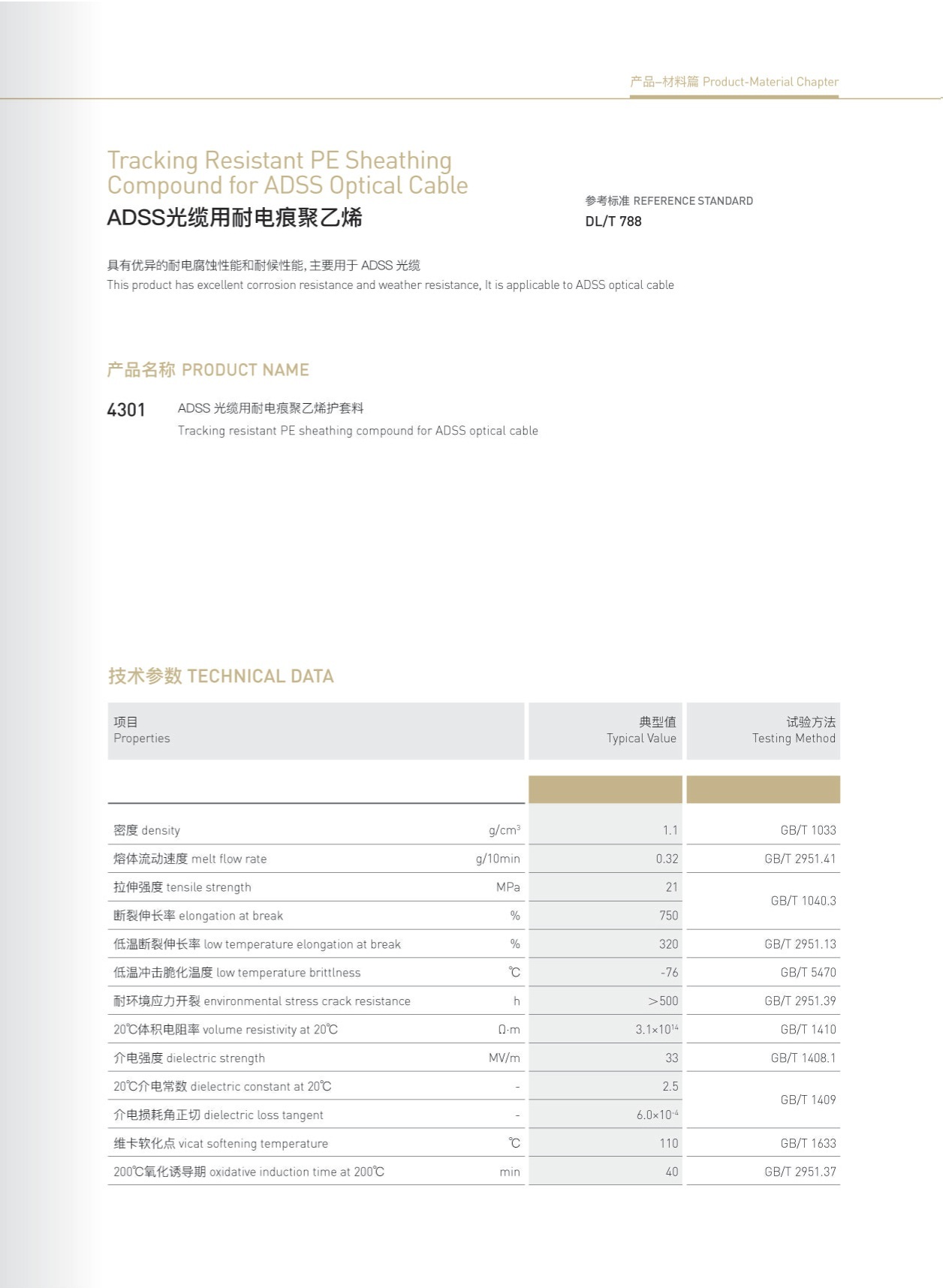Click the gold bar under Typical Value

(605, 790)
